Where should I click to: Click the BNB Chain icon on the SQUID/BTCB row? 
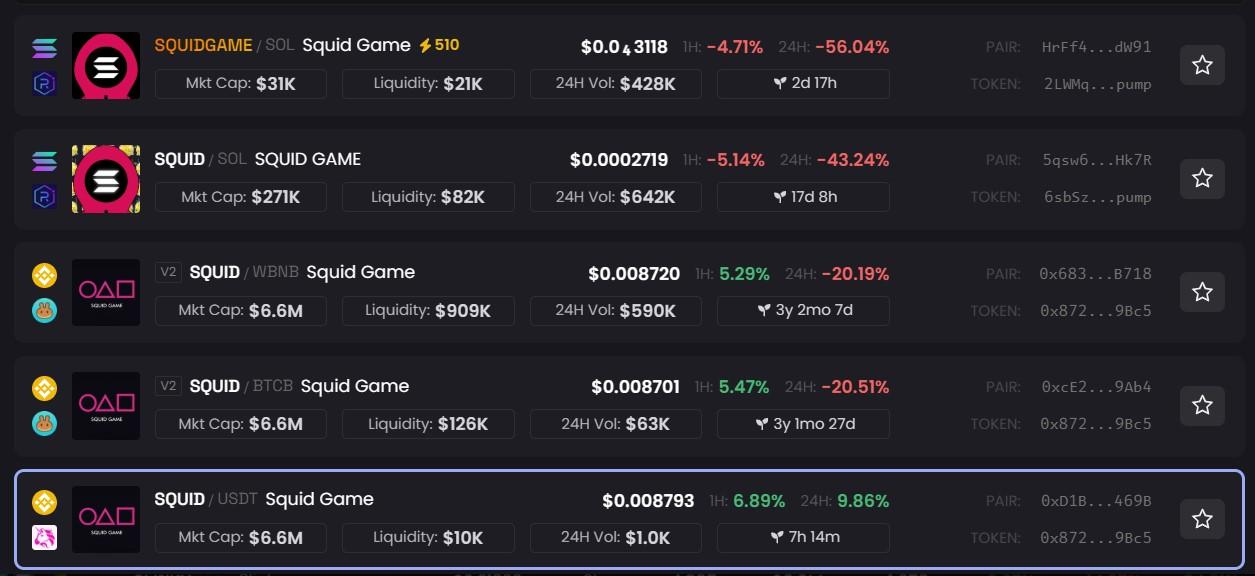pyautogui.click(x=44, y=388)
